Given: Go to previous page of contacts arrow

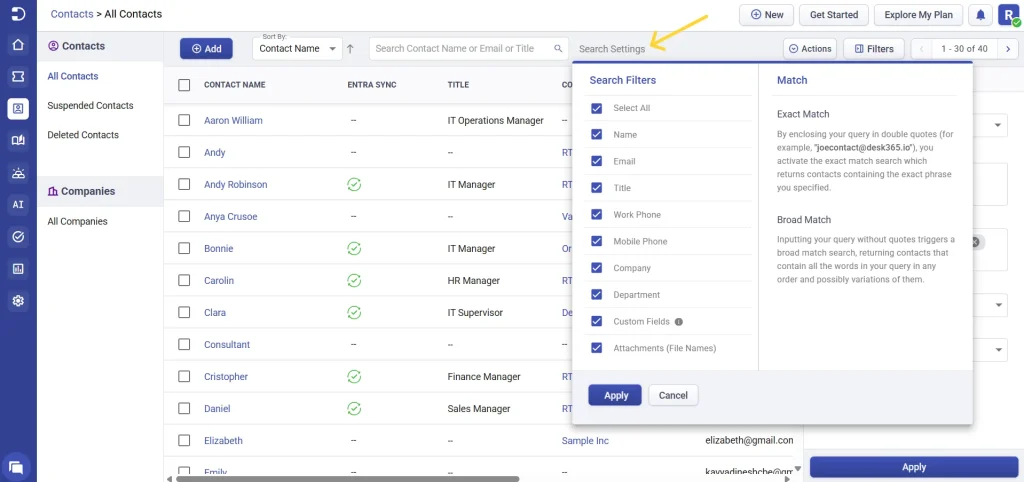Looking at the screenshot, I should click(921, 48).
